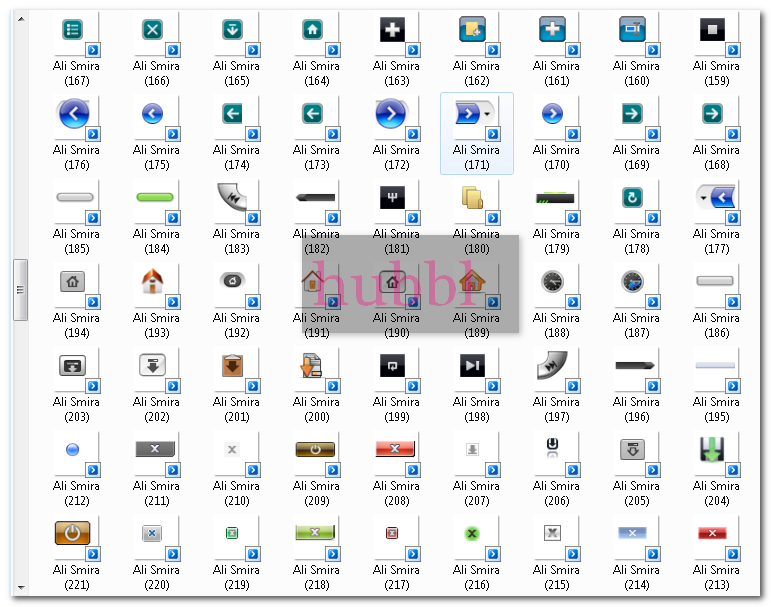Click the file name "Ali Smira (210)"
Screen dimensions: 771x607
[236, 493]
